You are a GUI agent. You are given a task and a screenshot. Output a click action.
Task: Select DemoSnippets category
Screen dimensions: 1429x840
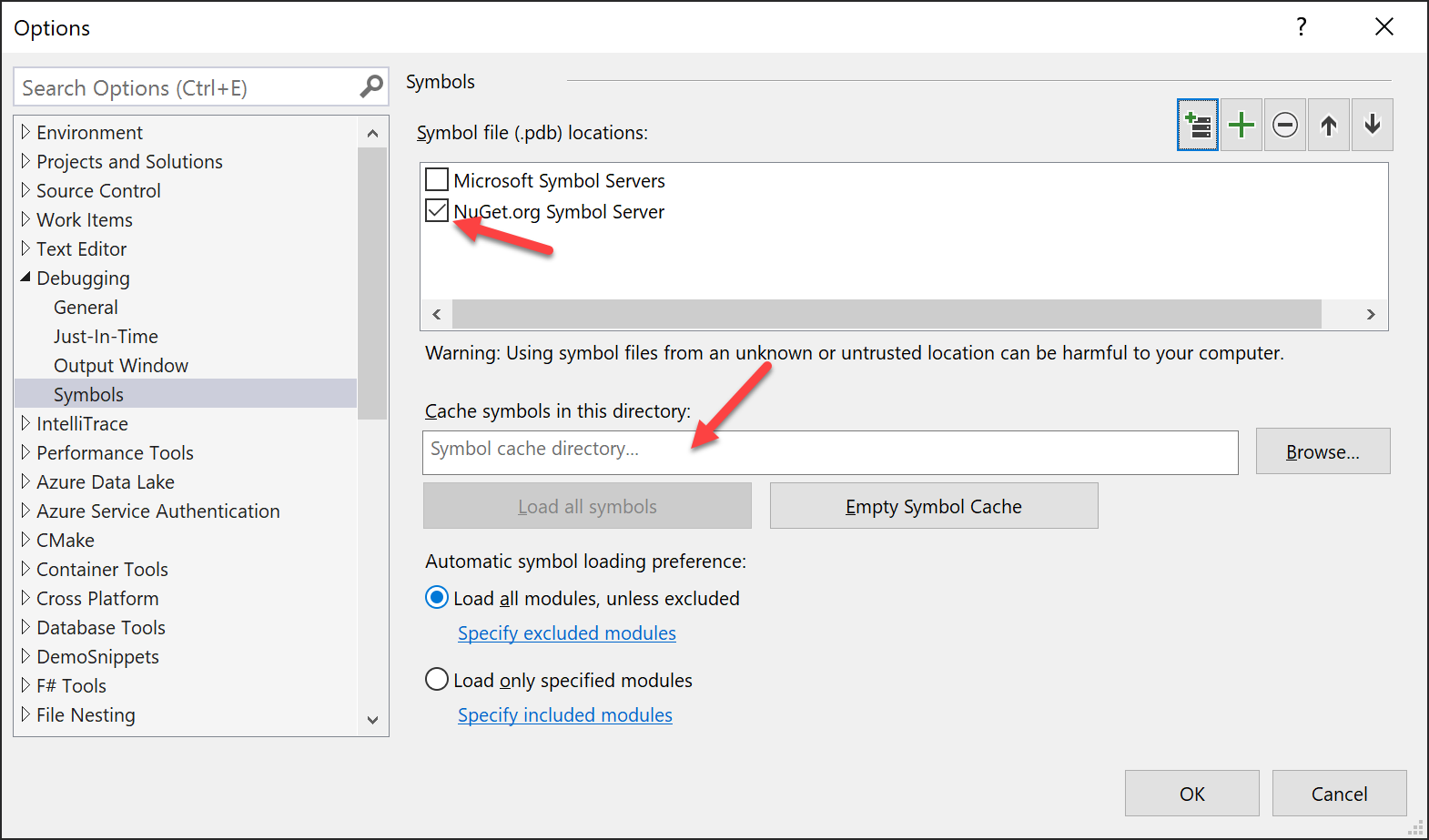(x=97, y=657)
